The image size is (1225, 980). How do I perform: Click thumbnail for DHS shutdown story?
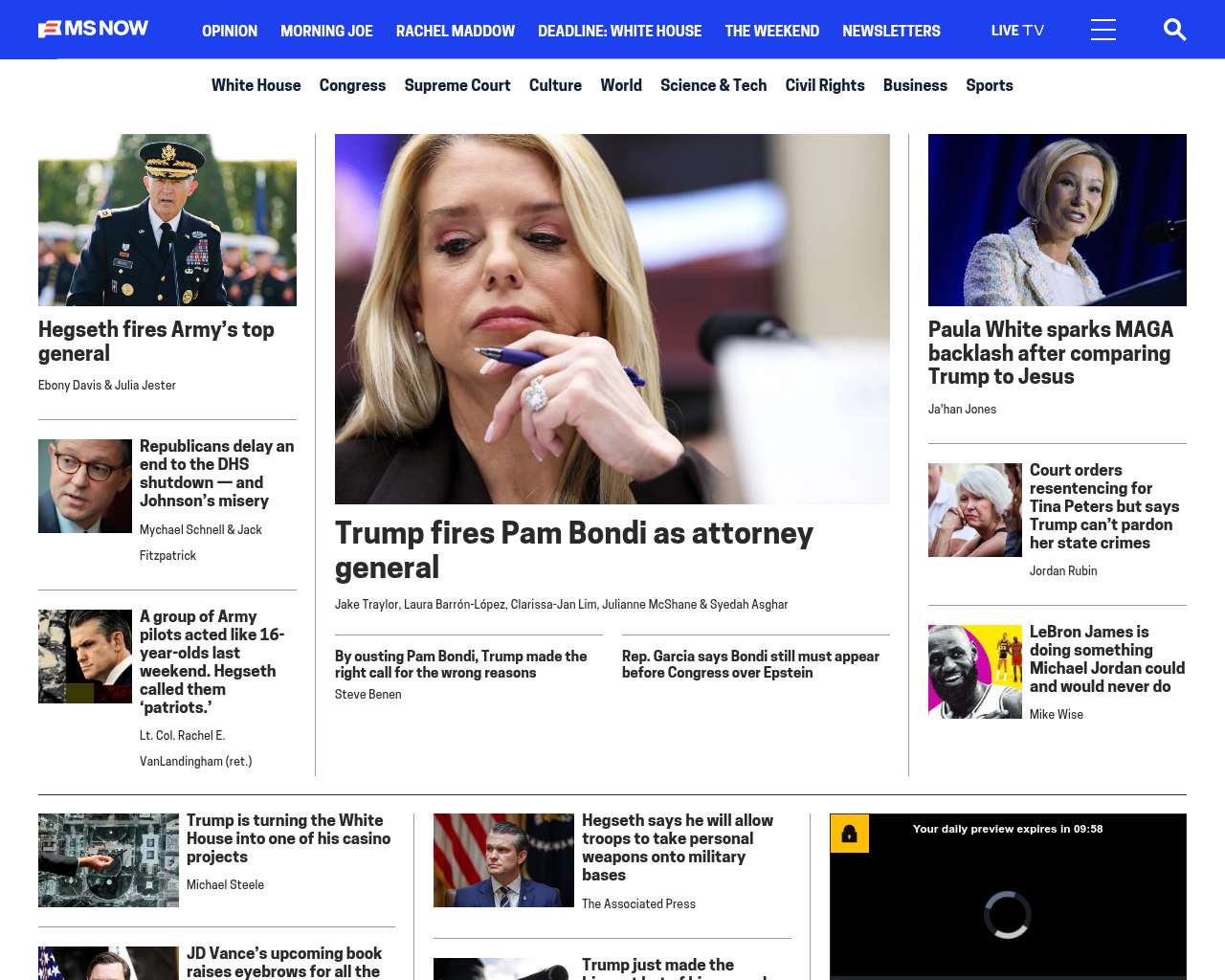[85, 486]
